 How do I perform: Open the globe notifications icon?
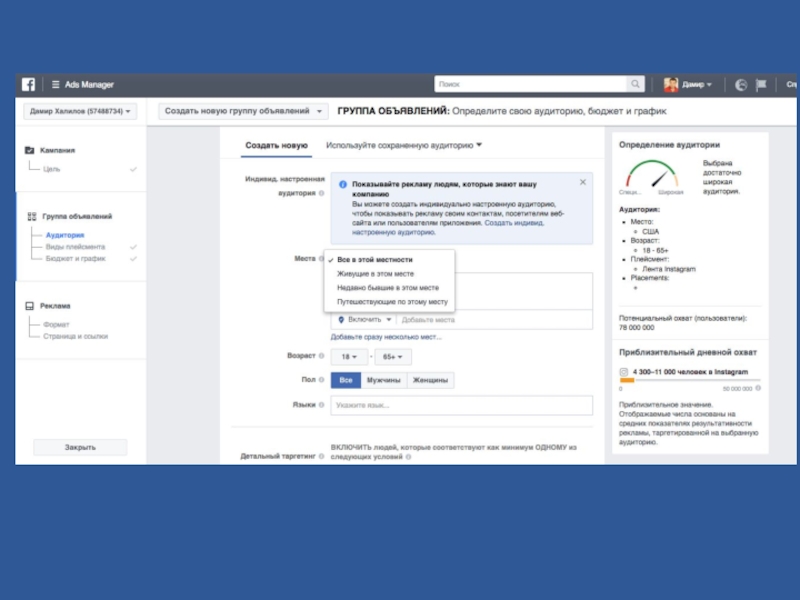741,85
